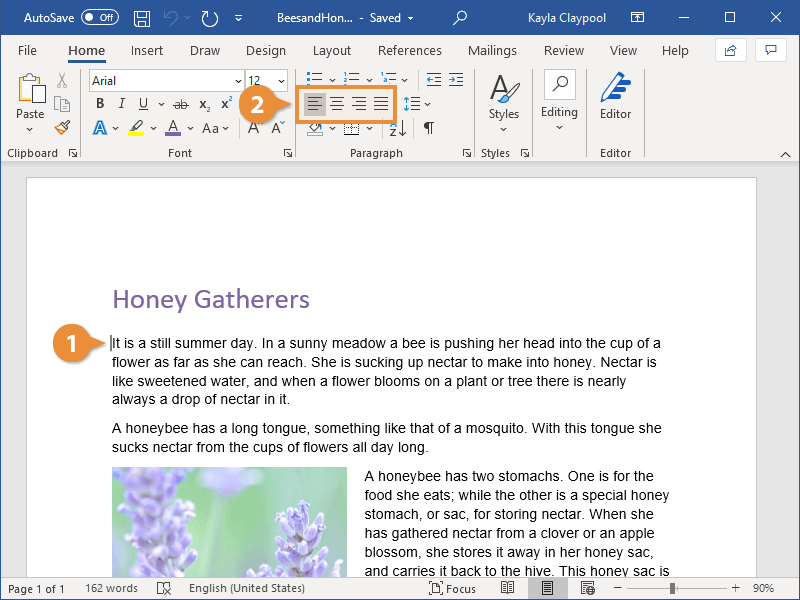Toggle bold formatting
Image resolution: width=800 pixels, height=600 pixels.
point(100,104)
